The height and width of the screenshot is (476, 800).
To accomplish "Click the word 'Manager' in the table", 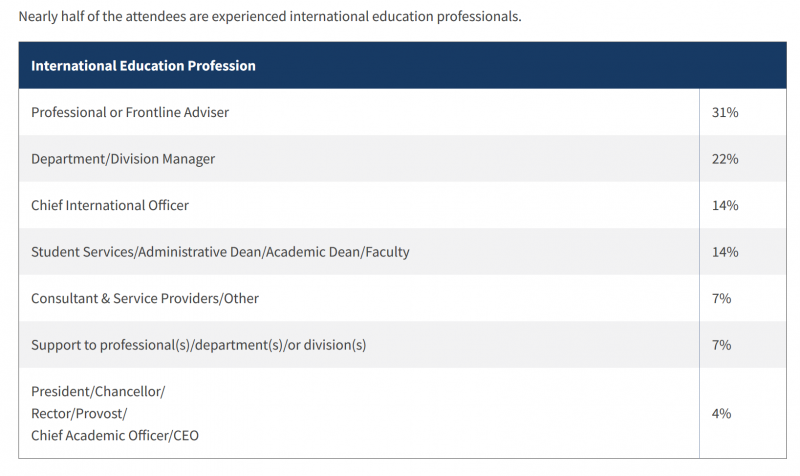I will (189, 159).
